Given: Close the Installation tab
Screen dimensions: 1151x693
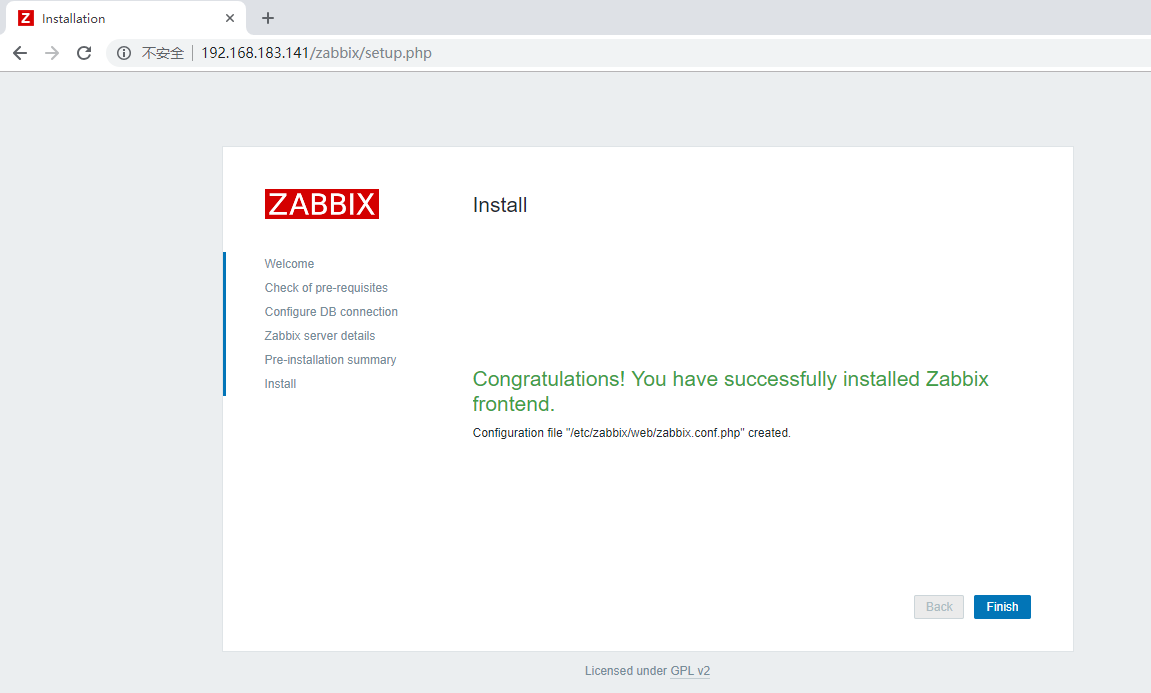Looking at the screenshot, I should click(x=230, y=18).
